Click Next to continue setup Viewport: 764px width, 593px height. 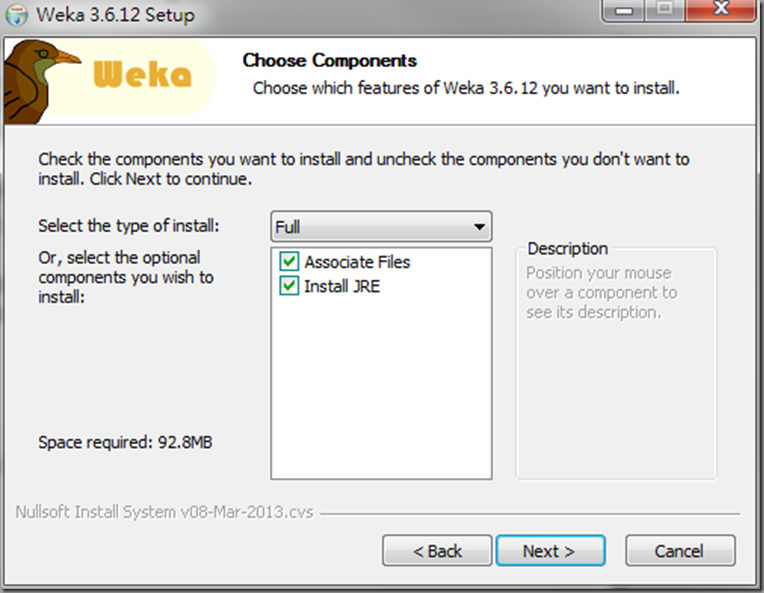pyautogui.click(x=551, y=551)
